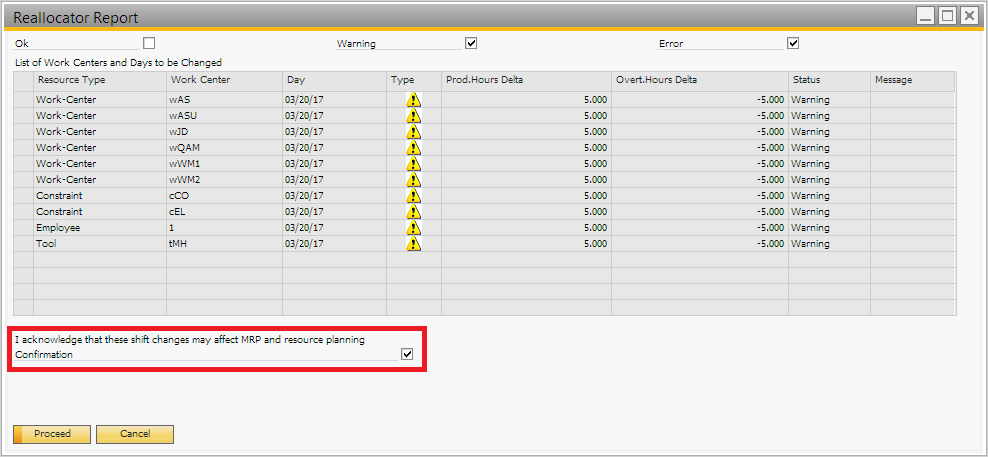
Task: Toggle the Confirmation acknowledgment checkbox
Action: coord(406,354)
